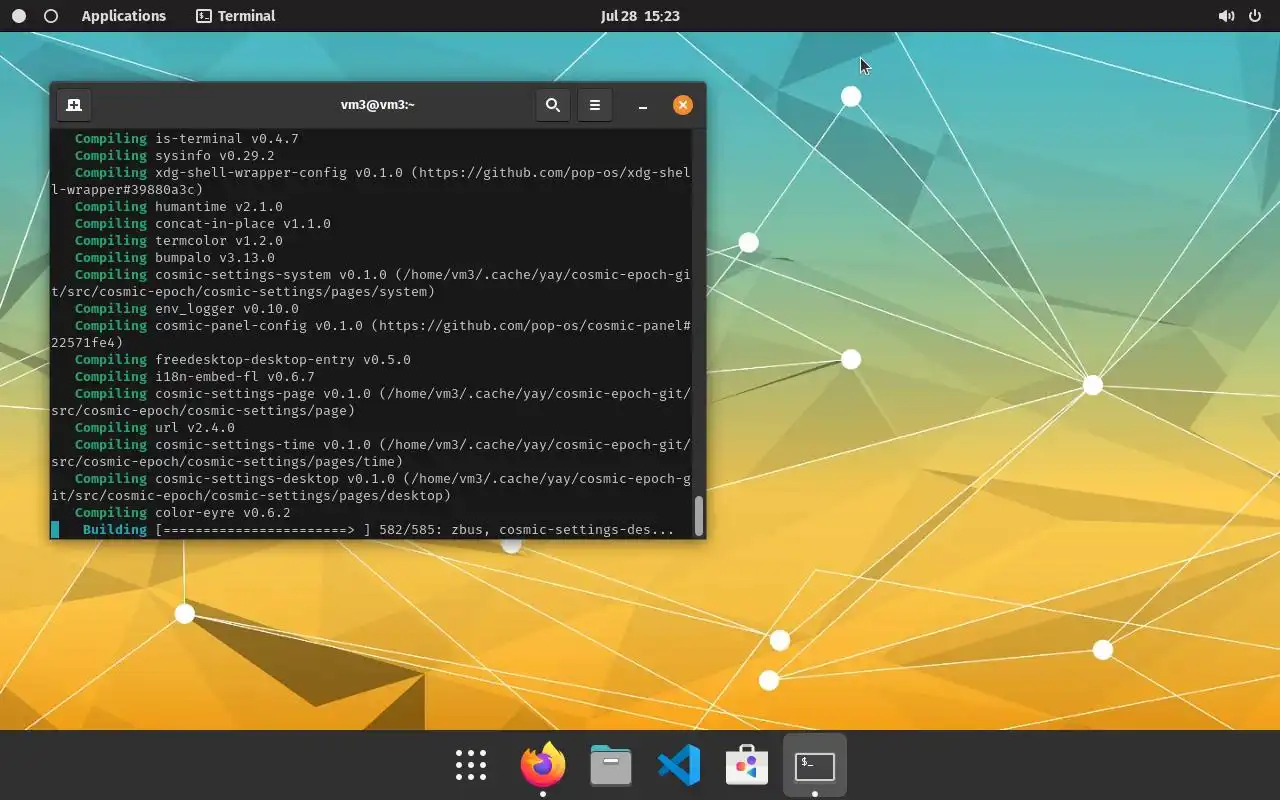This screenshot has height=800, width=1280.
Task: Click the power icon in top bar
Action: click(1255, 16)
